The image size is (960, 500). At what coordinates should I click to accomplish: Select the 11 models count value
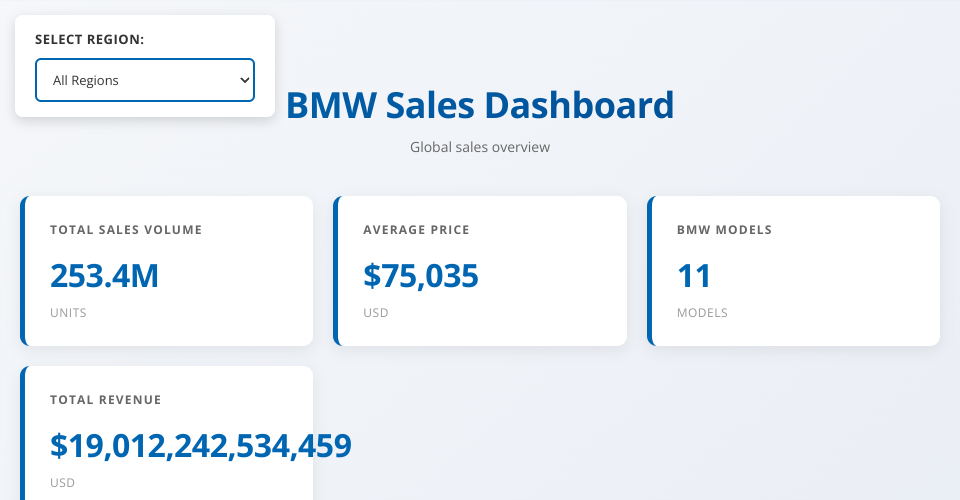point(693,276)
